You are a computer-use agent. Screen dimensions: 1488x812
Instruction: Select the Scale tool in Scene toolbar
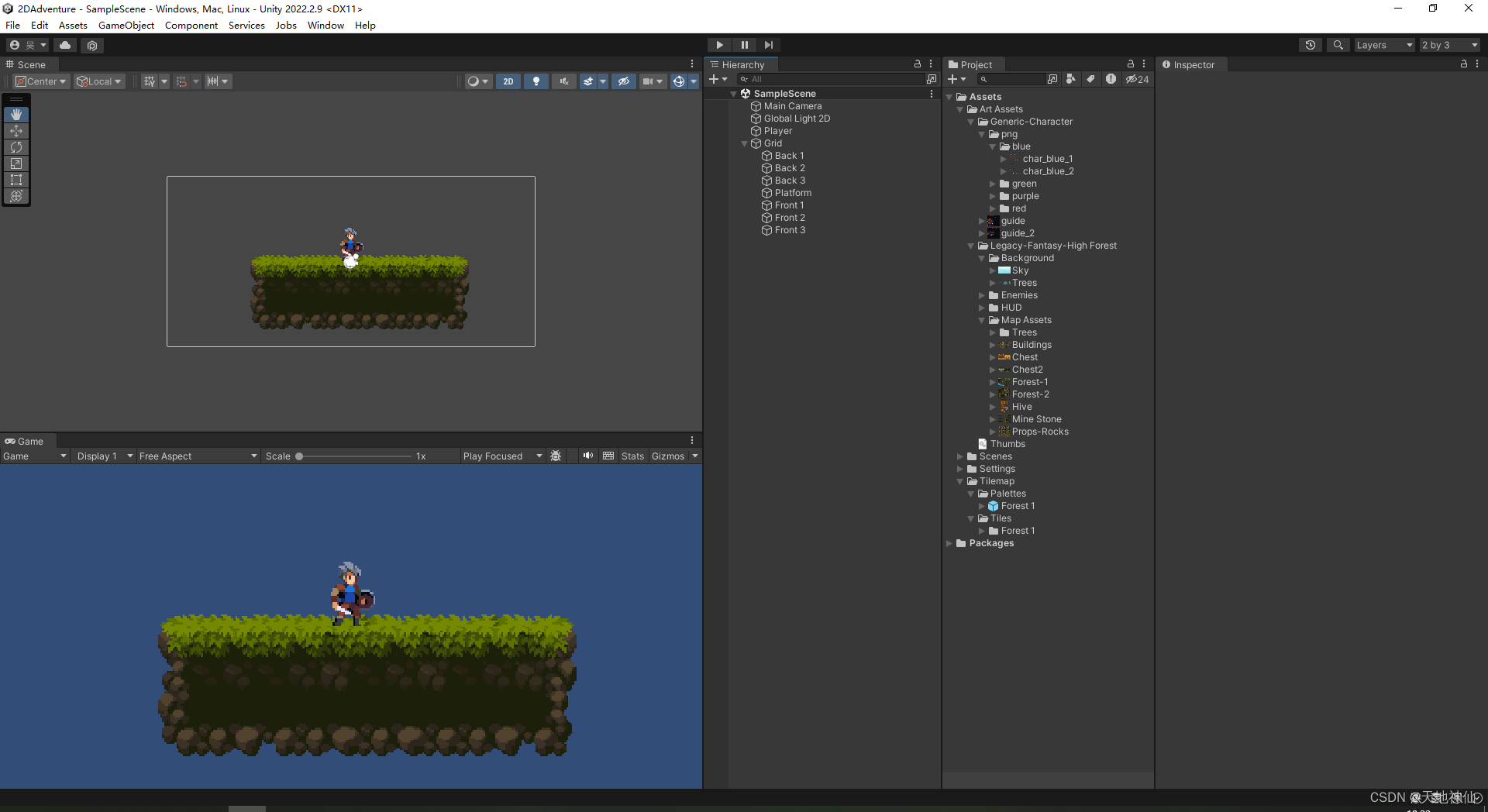point(16,163)
